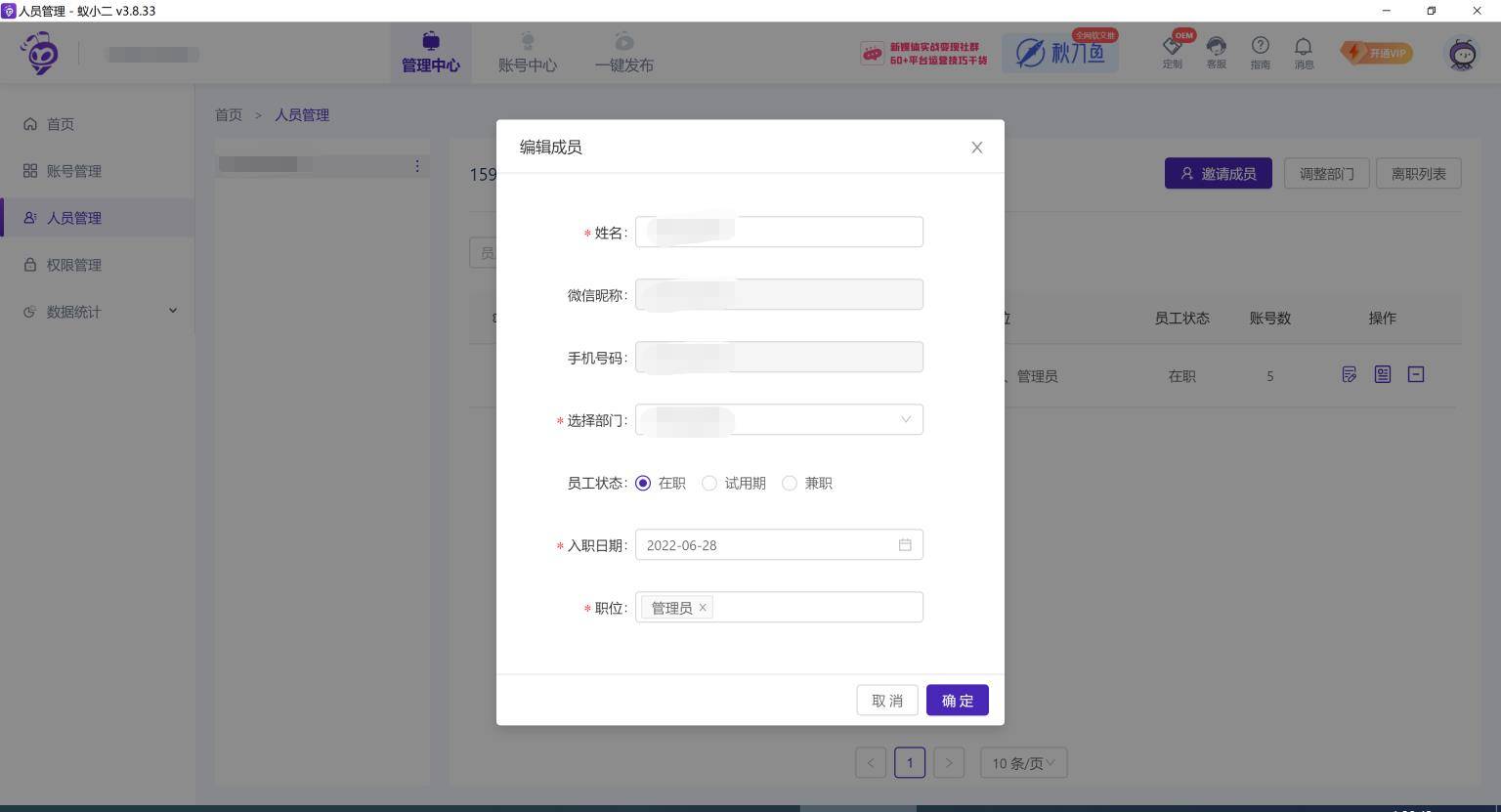Open the 入职日期 calendar picker icon
Image resolution: width=1501 pixels, height=812 pixels.
point(905,544)
